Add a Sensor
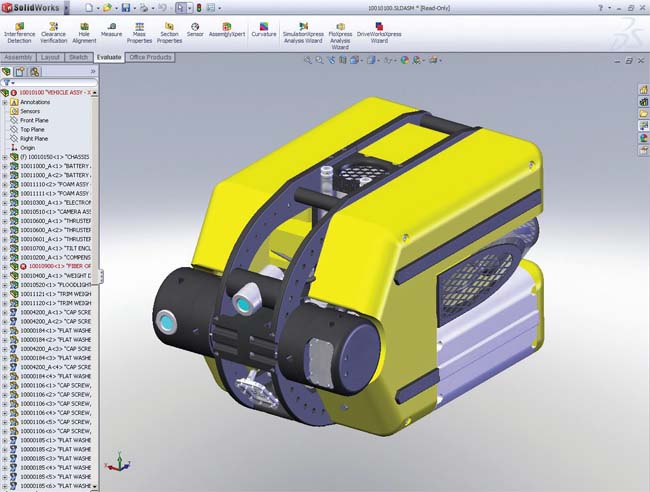Screen dimensions: 650x492 [x=195, y=30]
